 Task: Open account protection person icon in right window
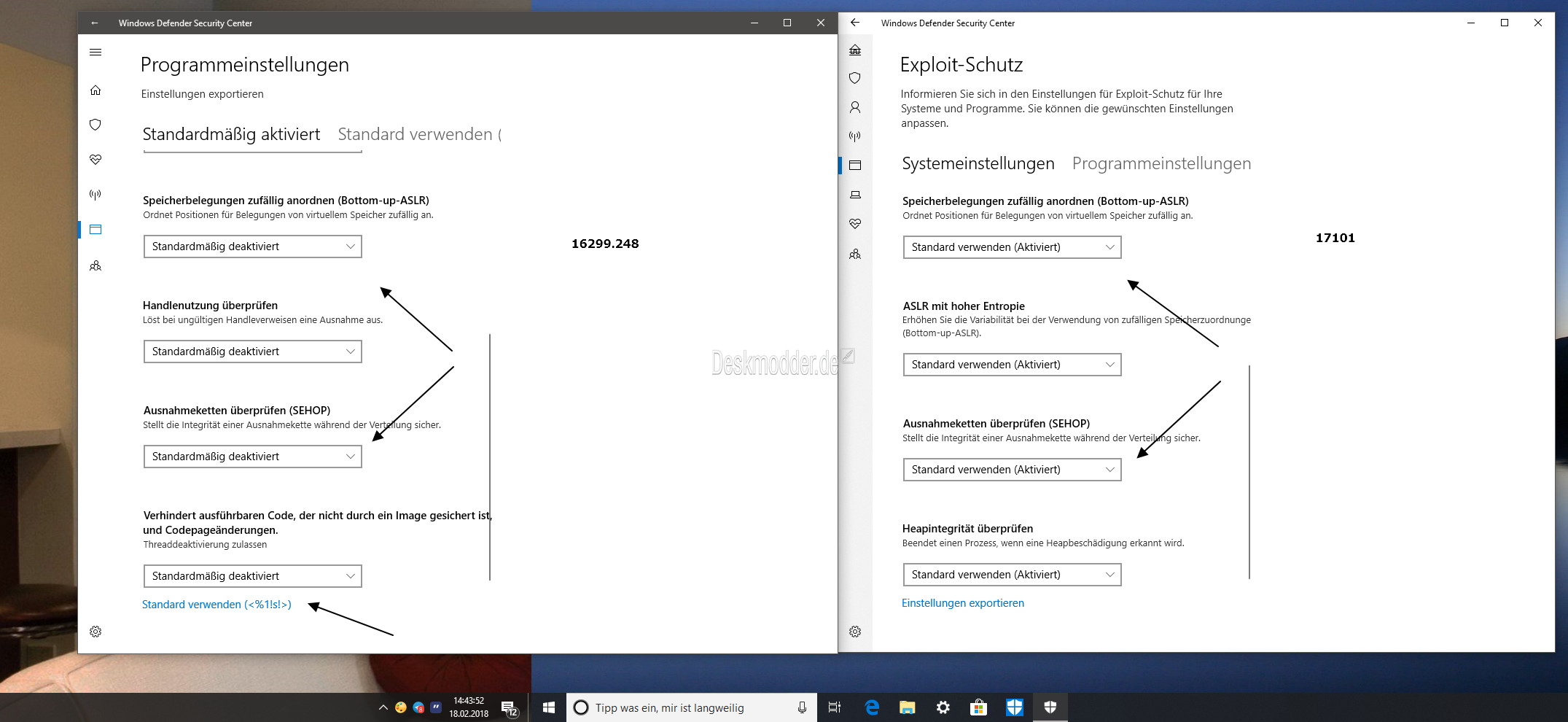(855, 107)
